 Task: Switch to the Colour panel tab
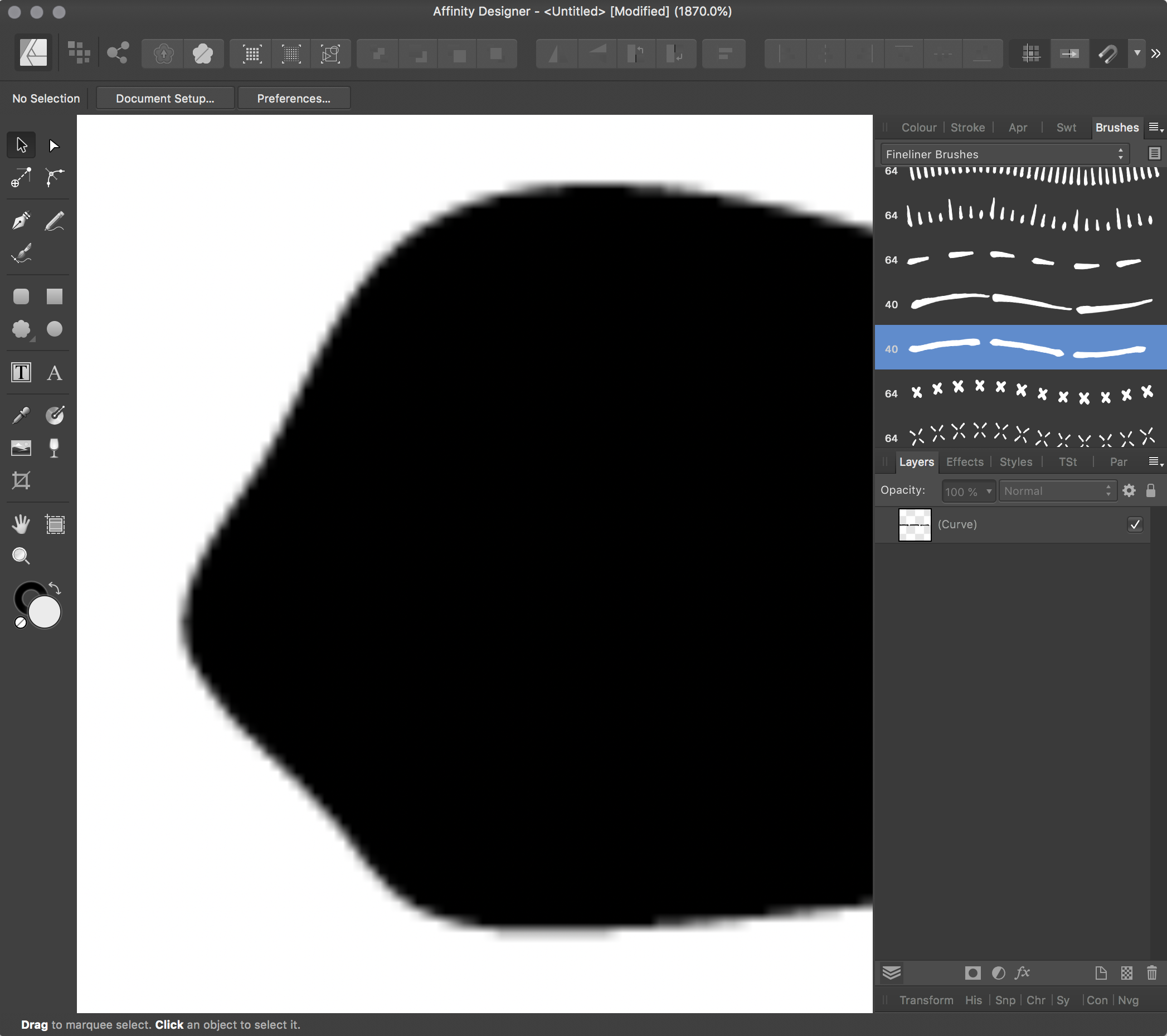[917, 127]
